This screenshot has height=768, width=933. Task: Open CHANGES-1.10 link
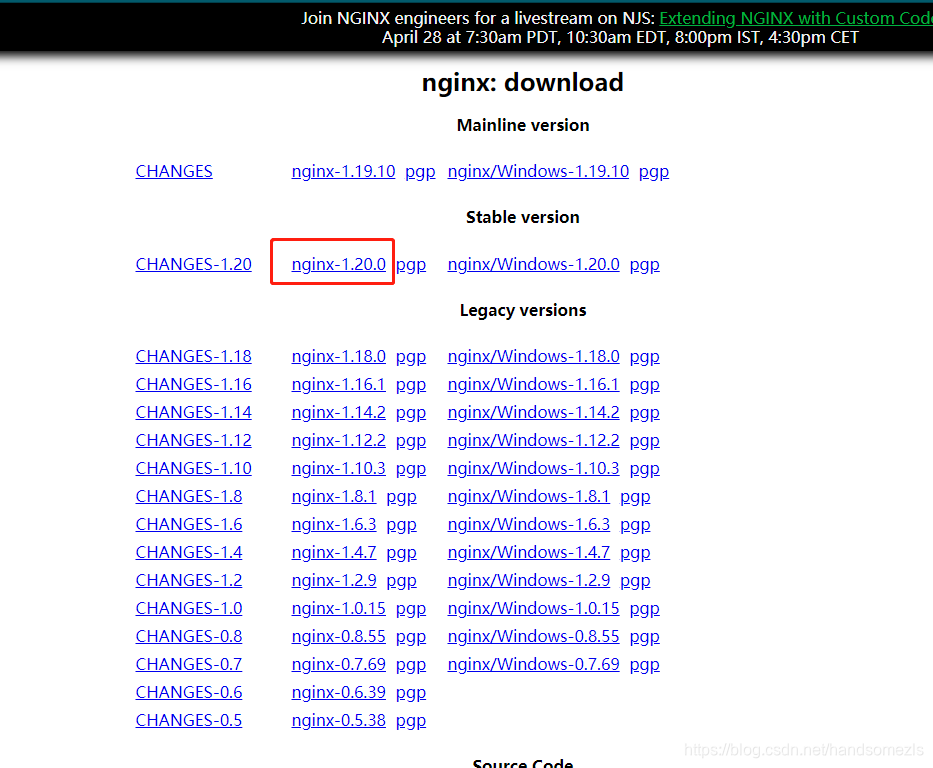coord(193,468)
